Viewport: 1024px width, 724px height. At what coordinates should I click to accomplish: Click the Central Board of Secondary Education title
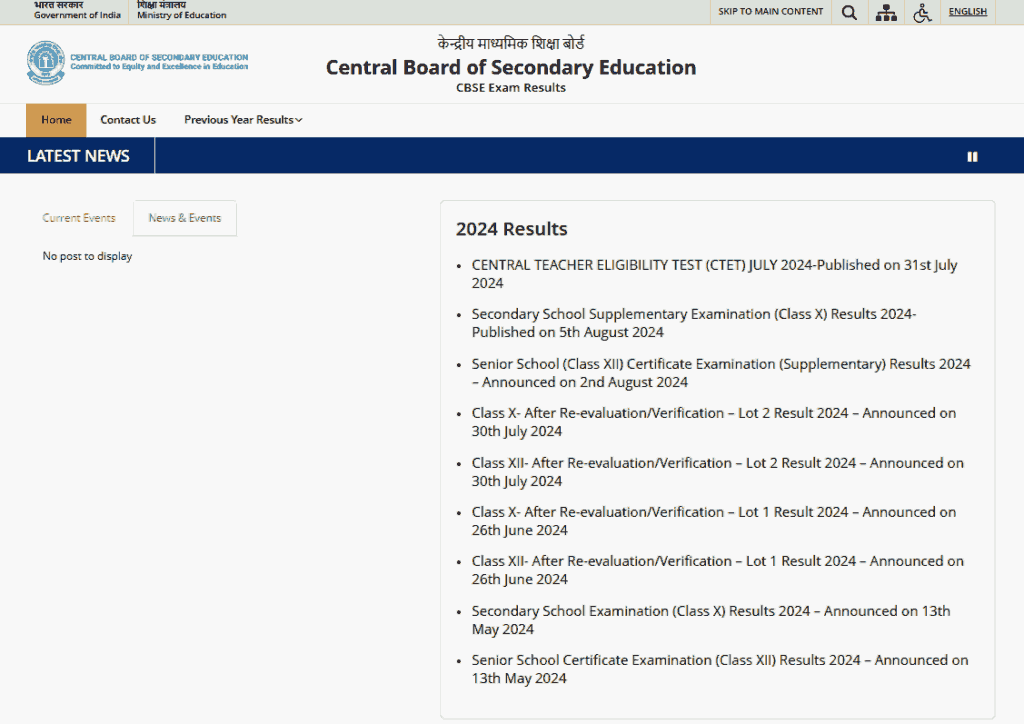coord(511,67)
